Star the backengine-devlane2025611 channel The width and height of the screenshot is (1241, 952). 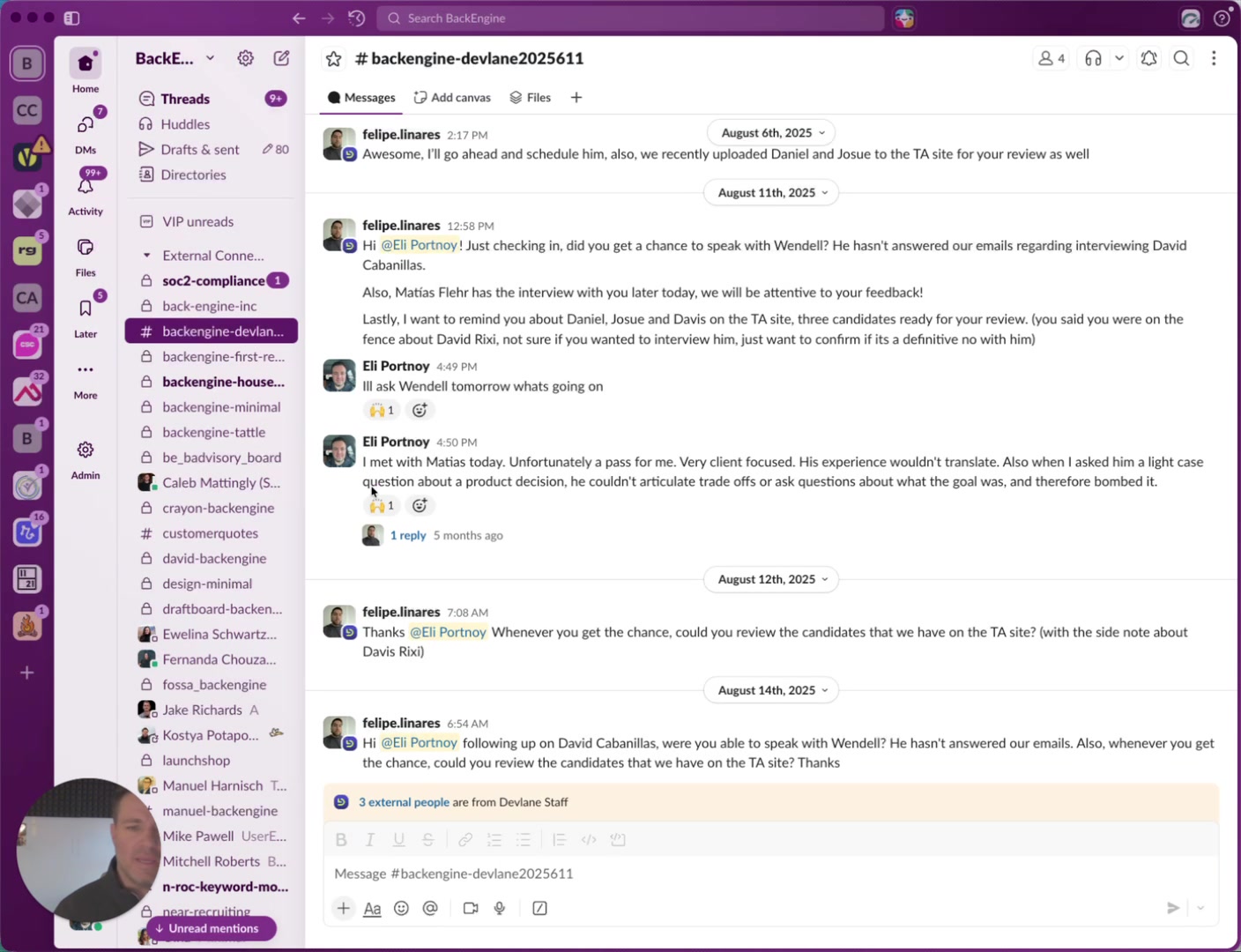tap(333, 59)
